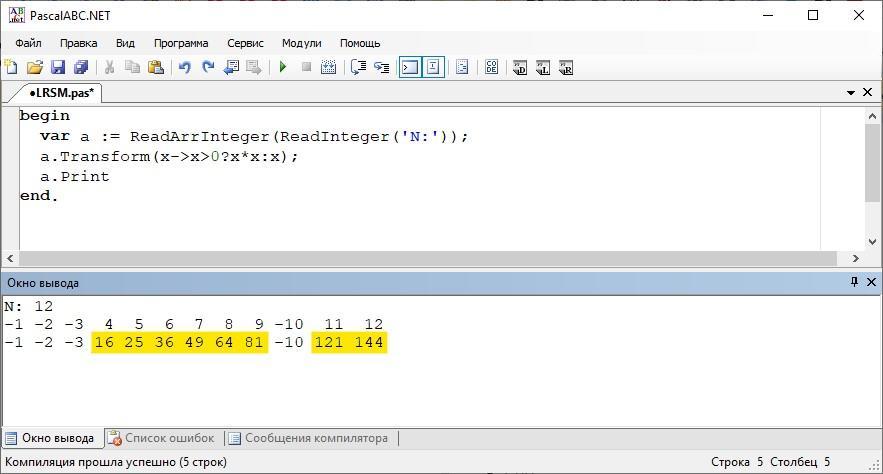This screenshot has height=474, width=883.
Task: Click the Столбец 5 status indicator
Action: 800,462
